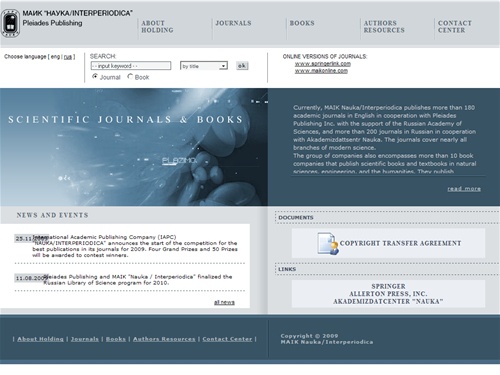Click the Russian Library of Science news text
Viewport: 500px width, 375px height.
[x=138, y=280]
